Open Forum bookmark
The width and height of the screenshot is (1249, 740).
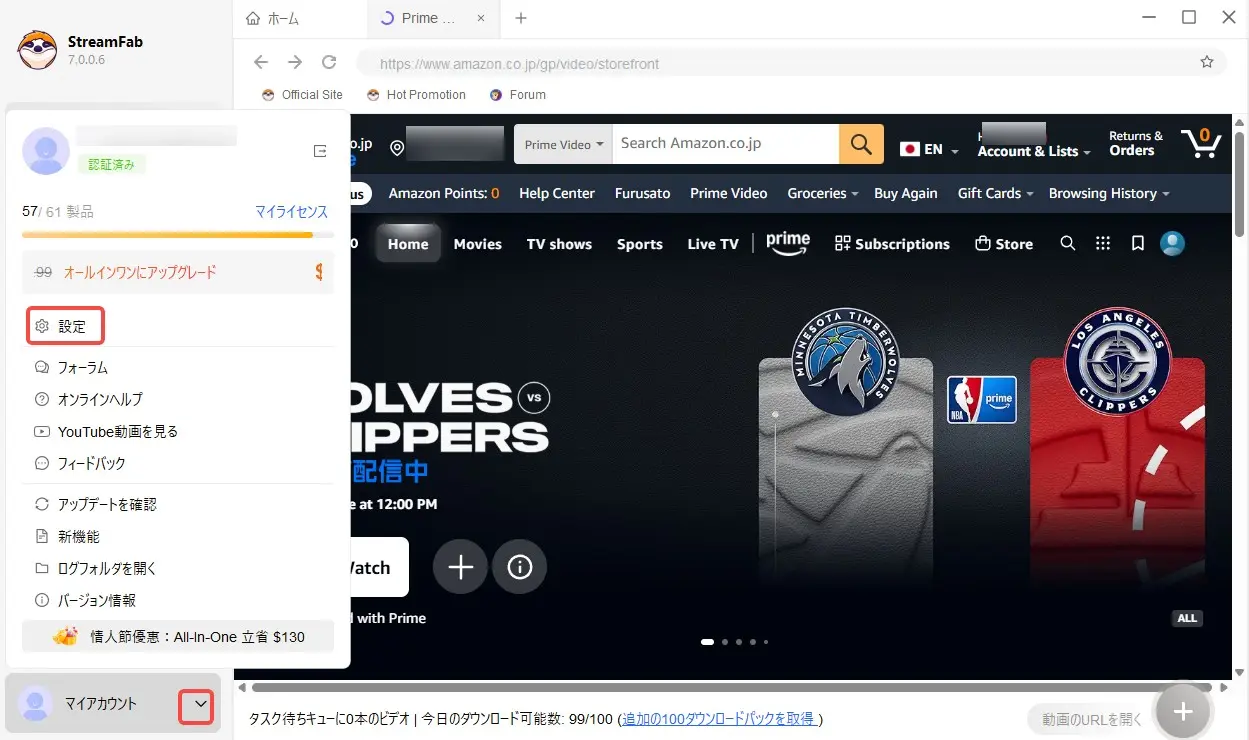(x=518, y=95)
